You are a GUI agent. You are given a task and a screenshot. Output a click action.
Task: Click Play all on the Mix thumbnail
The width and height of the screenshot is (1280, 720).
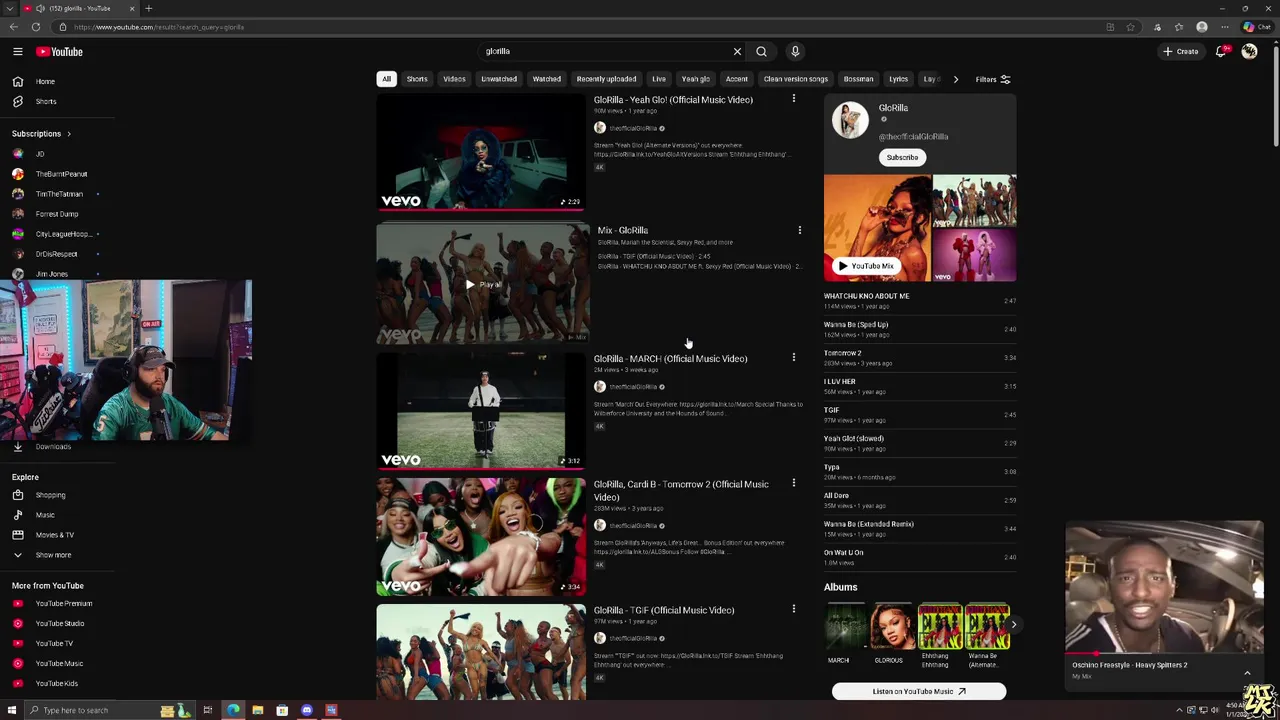483,285
